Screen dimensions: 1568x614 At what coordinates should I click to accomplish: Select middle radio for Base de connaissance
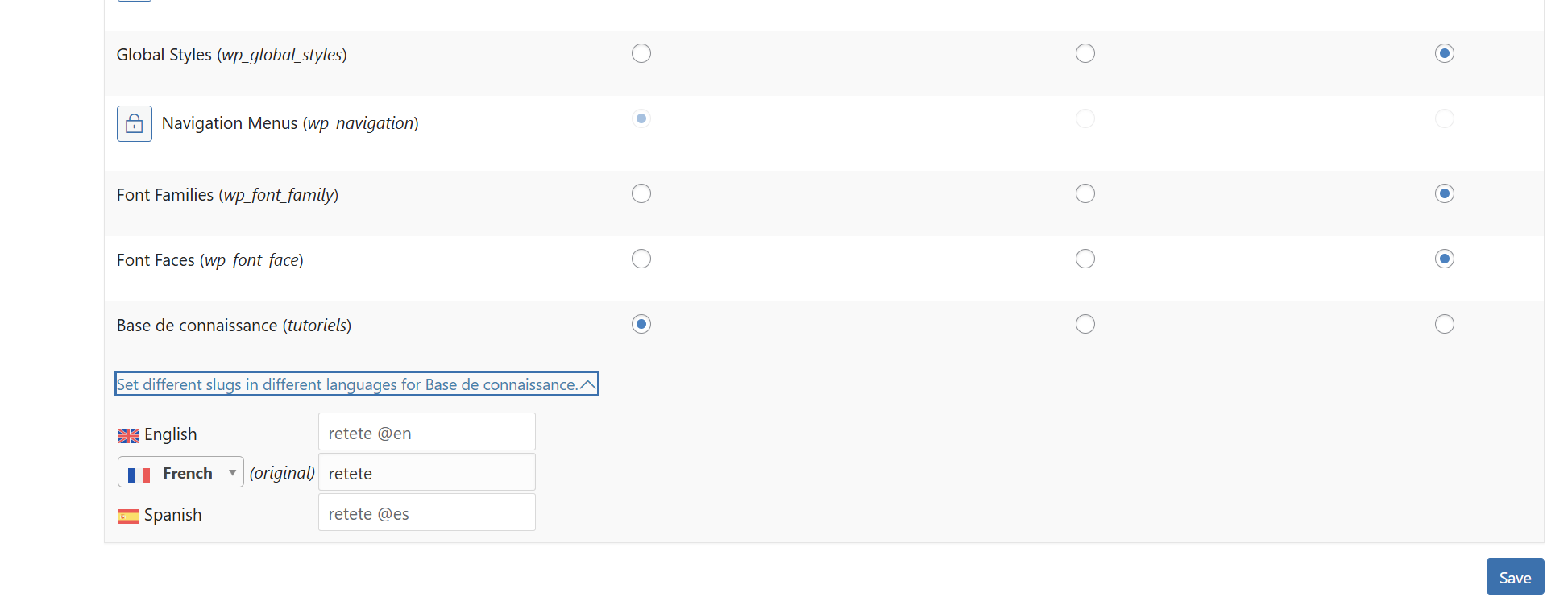1085,324
